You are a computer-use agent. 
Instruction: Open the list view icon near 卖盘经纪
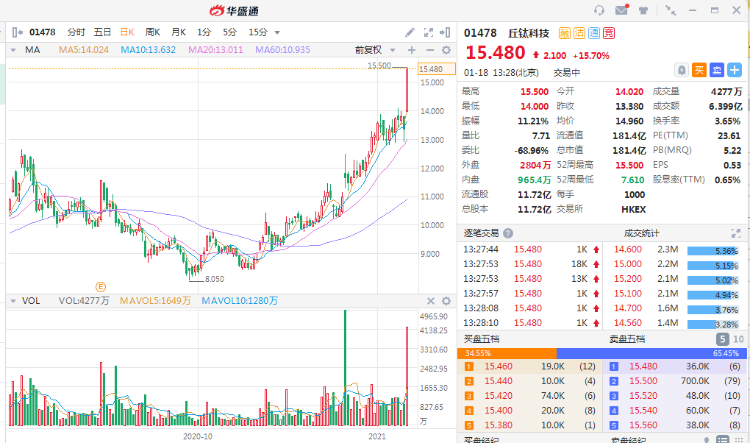point(723,440)
